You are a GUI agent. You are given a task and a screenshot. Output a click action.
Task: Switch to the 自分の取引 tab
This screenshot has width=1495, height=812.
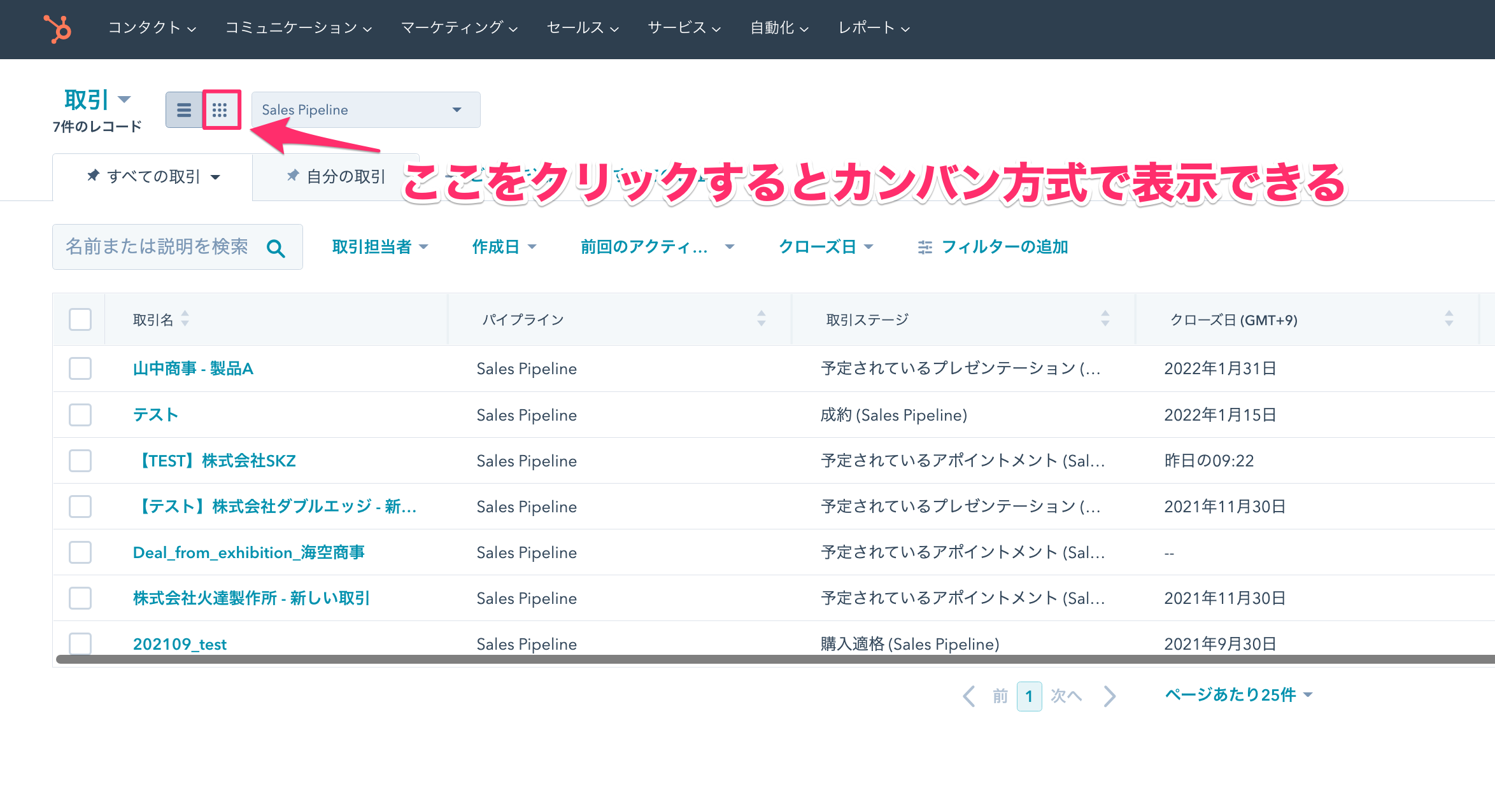336,177
